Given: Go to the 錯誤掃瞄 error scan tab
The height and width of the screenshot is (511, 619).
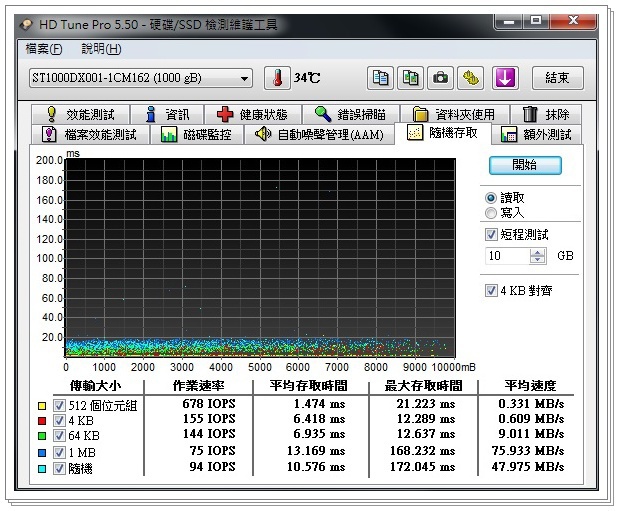Looking at the screenshot, I should [x=351, y=115].
